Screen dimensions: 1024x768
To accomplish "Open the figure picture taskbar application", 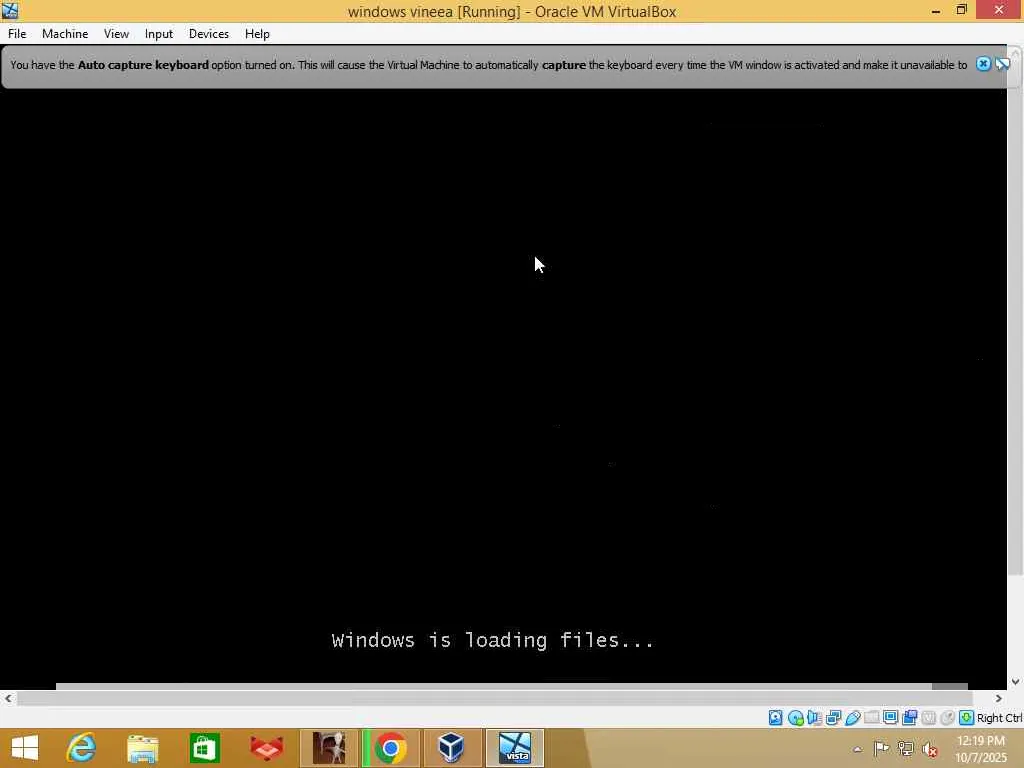I will tap(329, 748).
